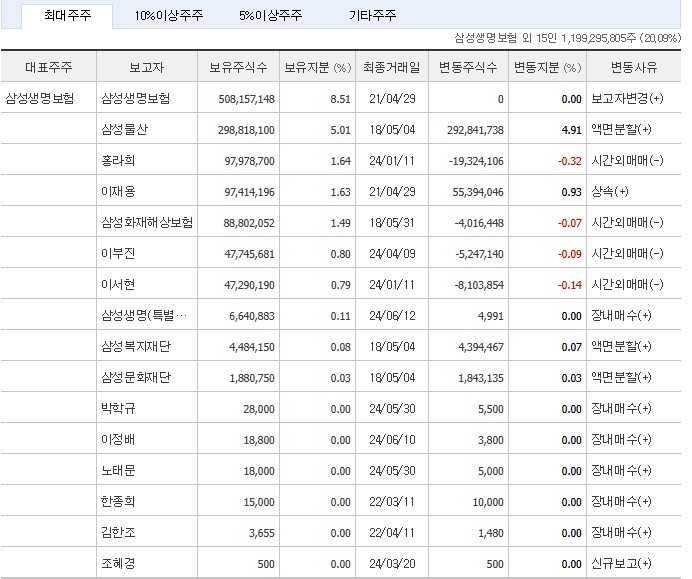The height and width of the screenshot is (579, 692).
Task: Click the 1,199,295,805주 total summary text
Action: [x=598, y=38]
